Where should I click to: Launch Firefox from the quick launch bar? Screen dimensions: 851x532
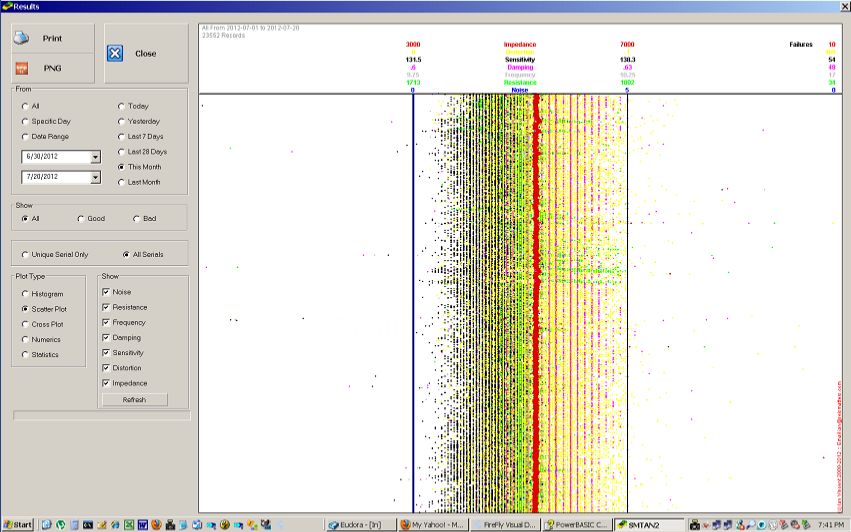pyautogui.click(x=156, y=525)
